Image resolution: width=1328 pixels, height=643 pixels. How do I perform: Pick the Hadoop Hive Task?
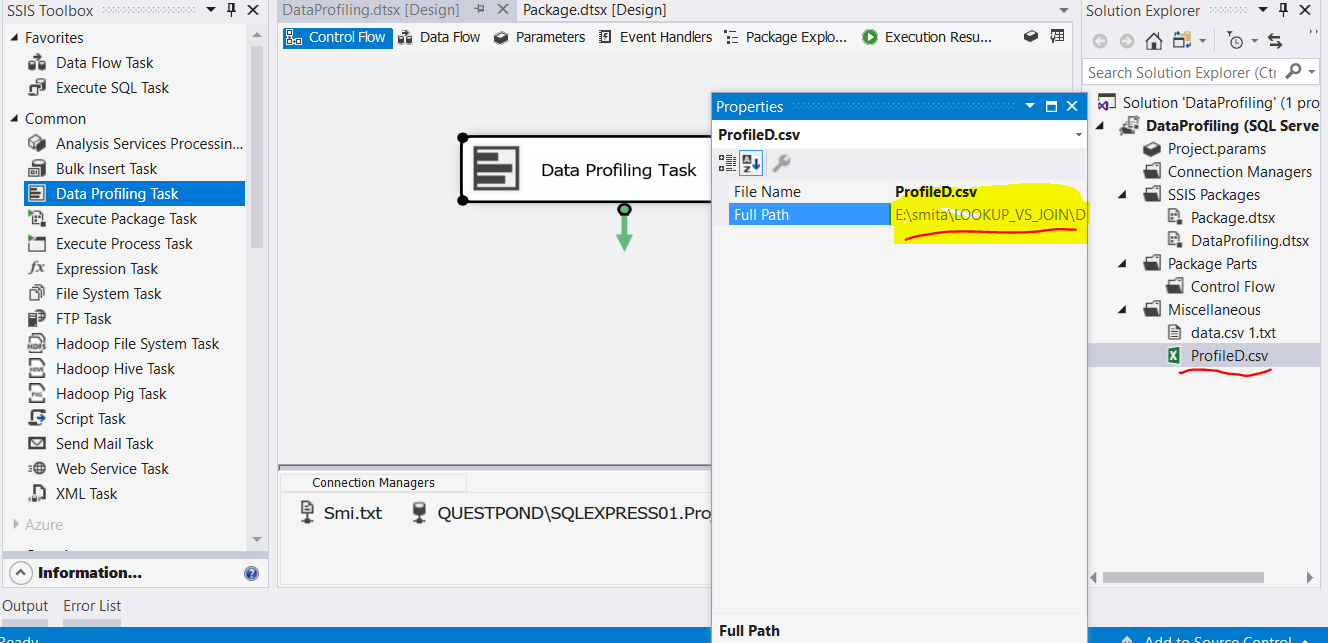pos(115,369)
